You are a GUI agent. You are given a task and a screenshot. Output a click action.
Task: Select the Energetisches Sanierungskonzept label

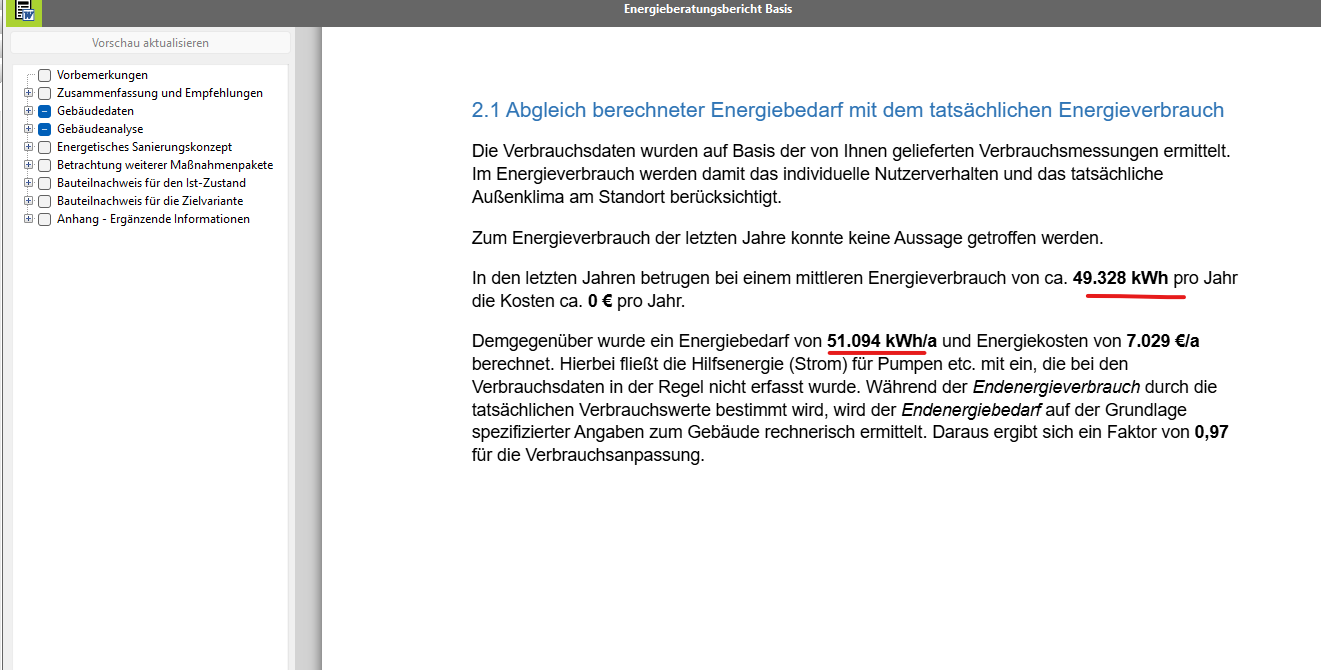tap(144, 147)
